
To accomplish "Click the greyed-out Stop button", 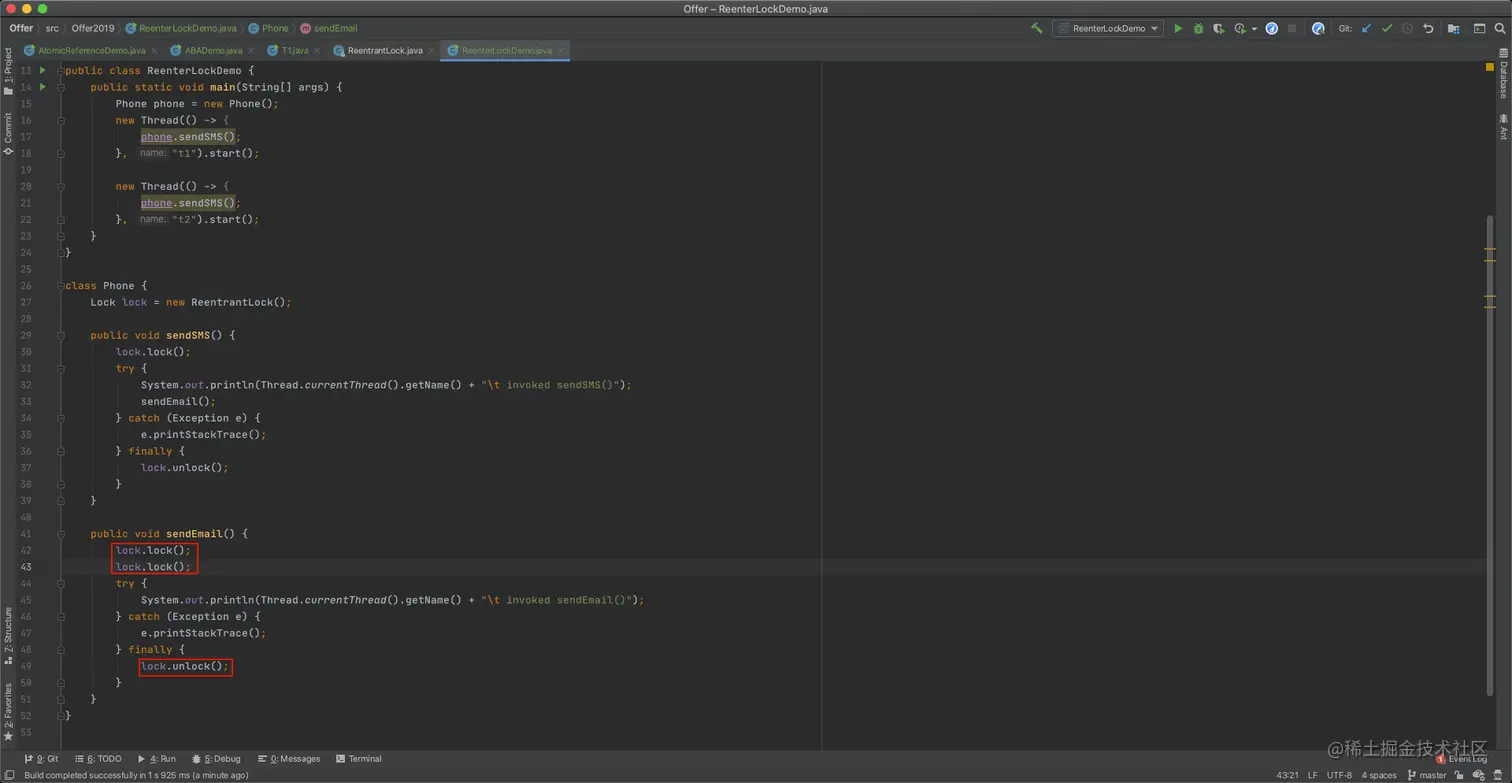I will [1292, 29].
